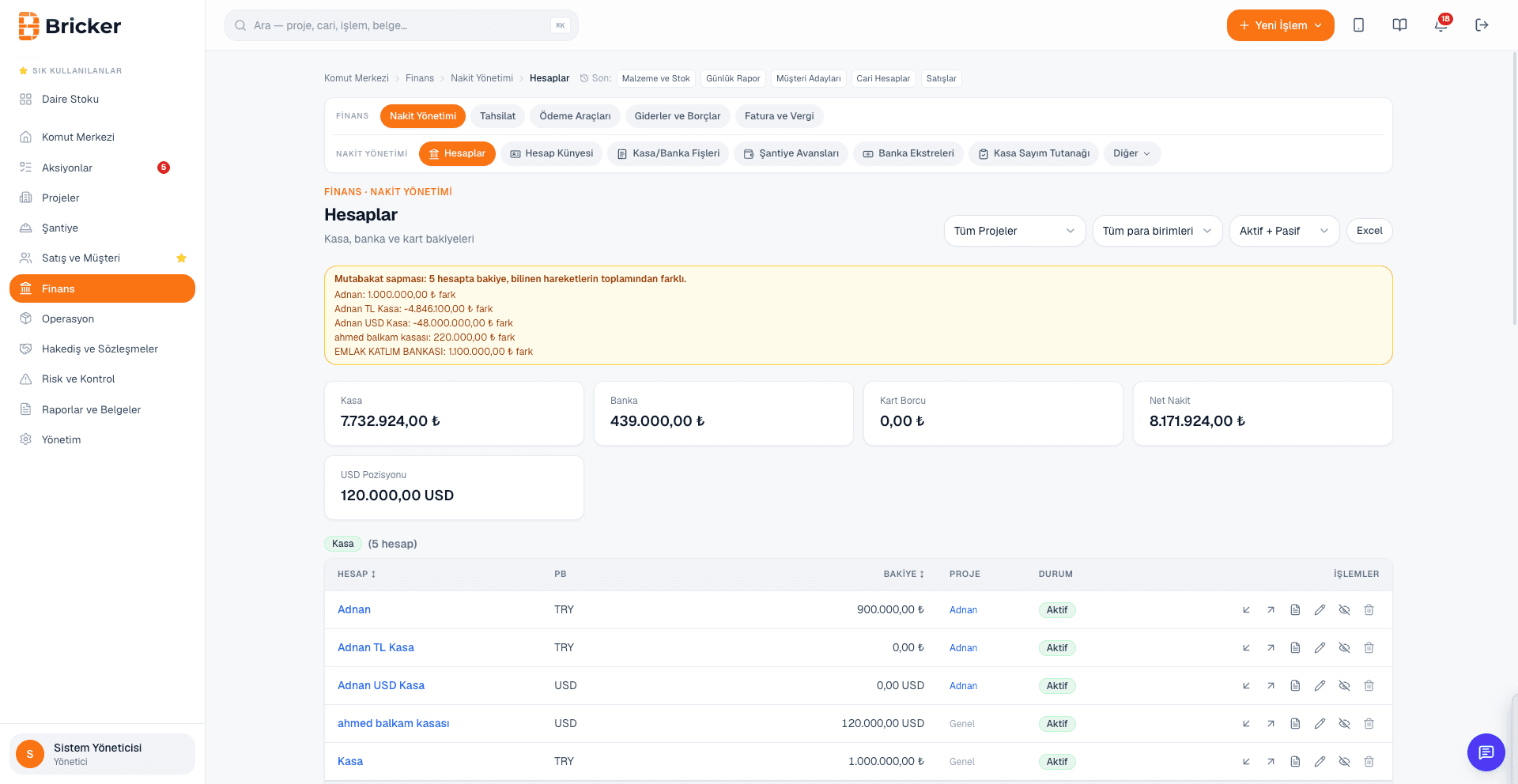This screenshot has width=1518, height=784.
Task: Open the notifications bell
Action: pyautogui.click(x=1441, y=25)
